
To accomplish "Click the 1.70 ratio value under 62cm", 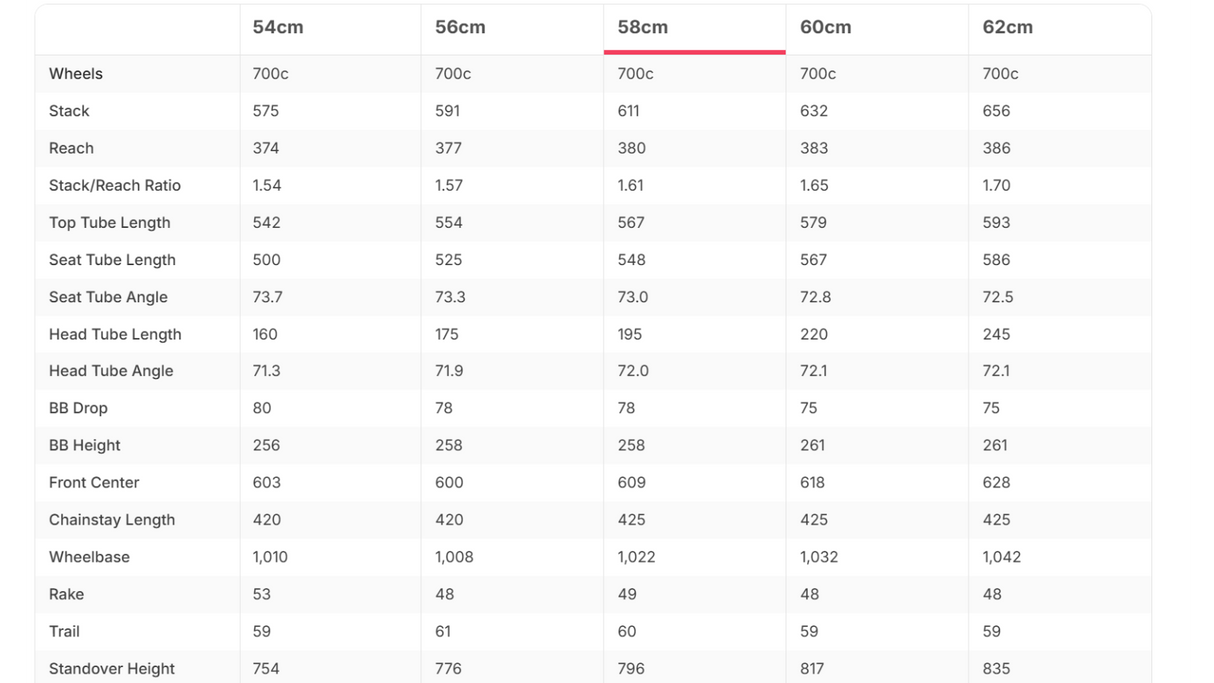I will 996,185.
